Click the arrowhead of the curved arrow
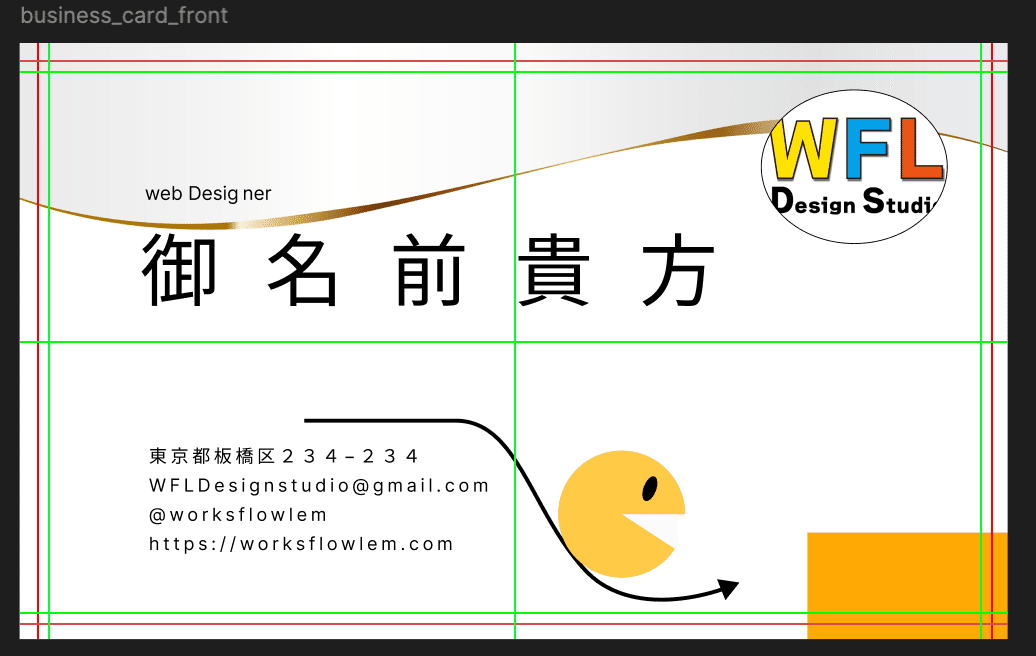This screenshot has width=1036, height=656. (728, 588)
